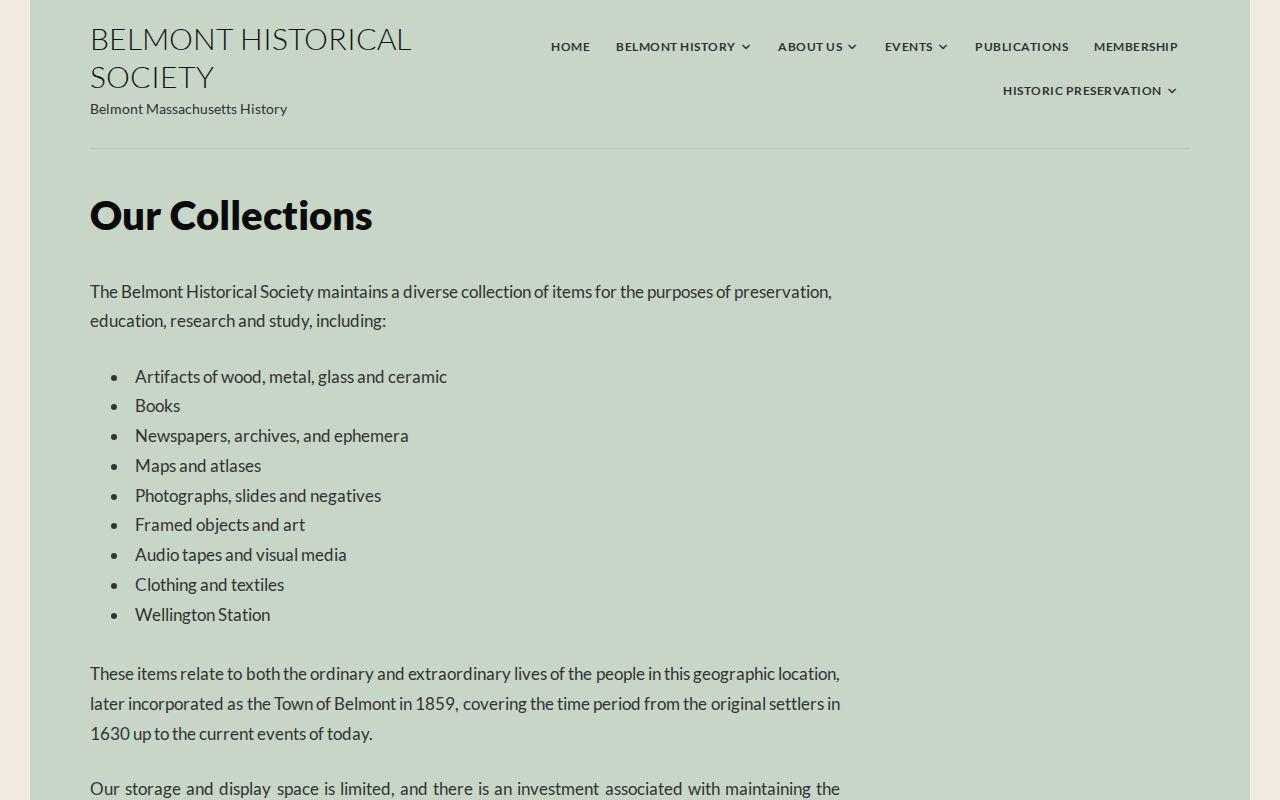Expand the About Us dropdown chevron
This screenshot has width=1280, height=800.
point(852,47)
